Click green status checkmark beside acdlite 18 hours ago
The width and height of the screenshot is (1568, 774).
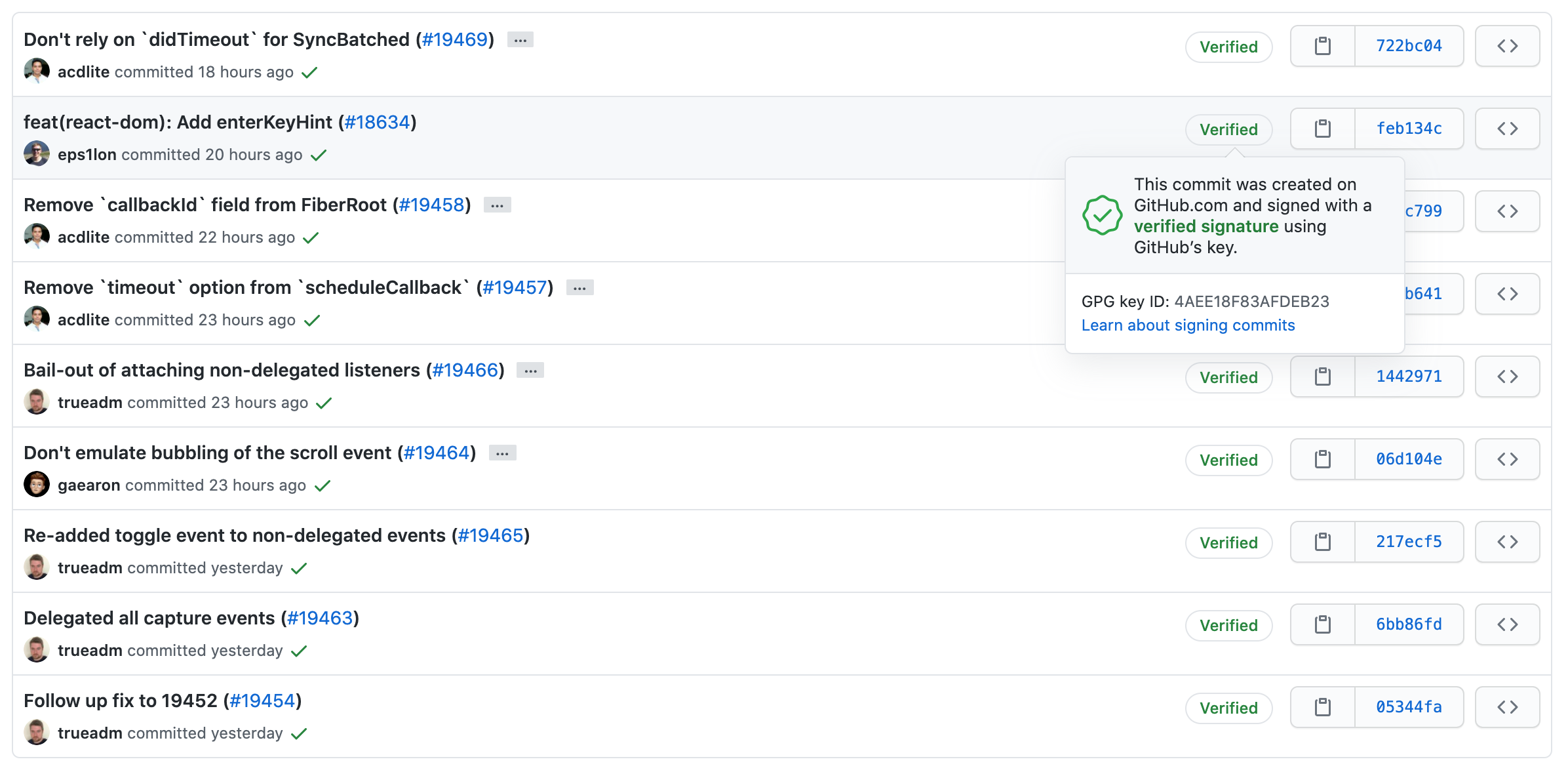309,73
